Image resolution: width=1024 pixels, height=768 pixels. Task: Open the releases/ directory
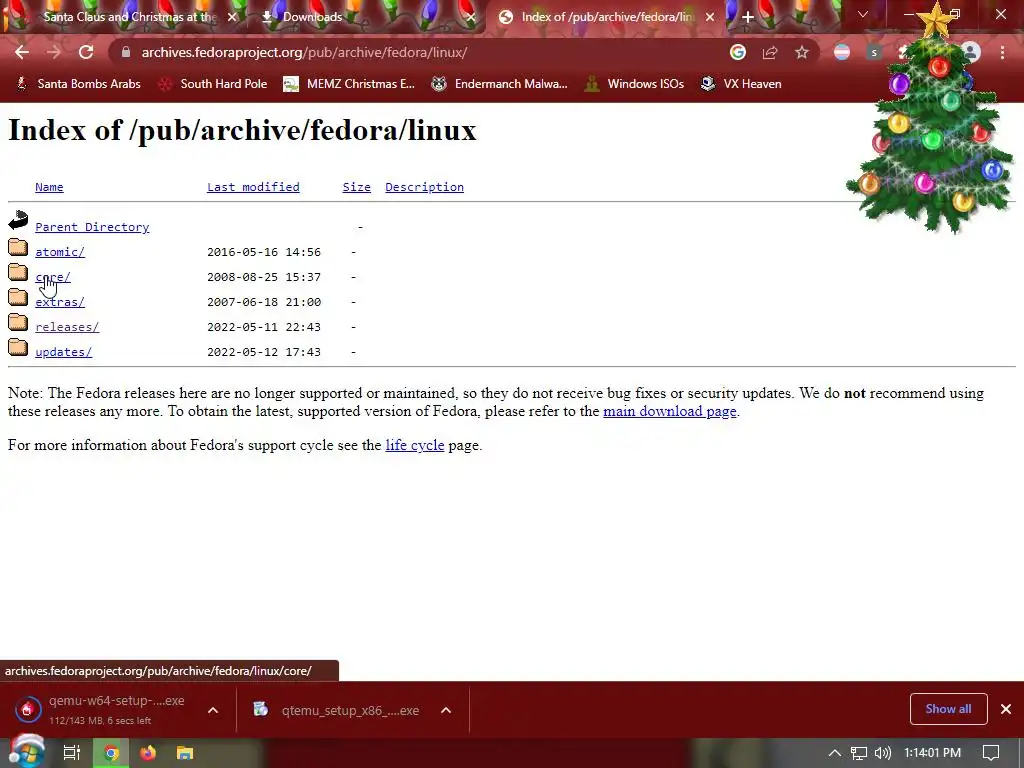click(x=67, y=327)
